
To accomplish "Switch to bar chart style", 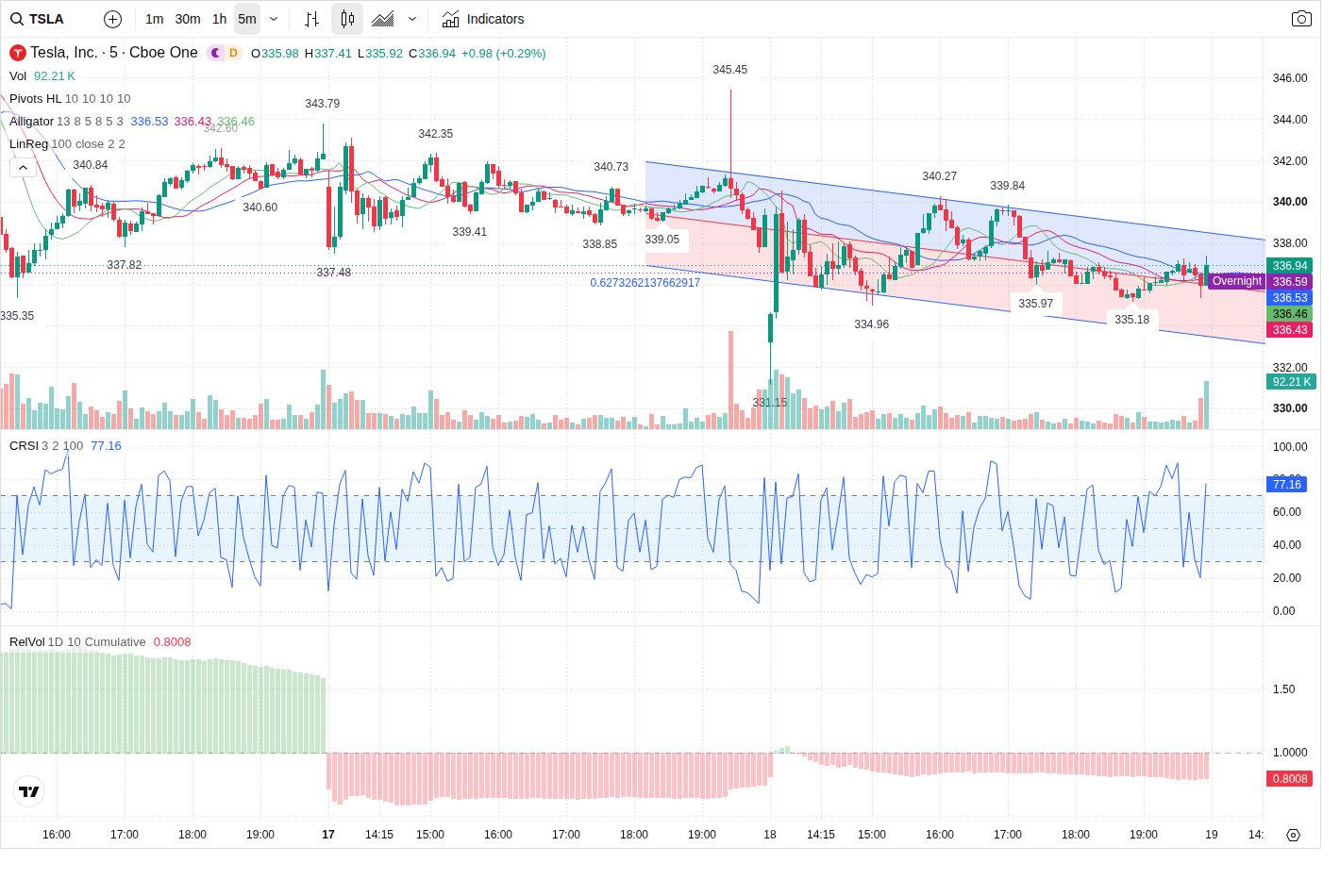I will (312, 19).
